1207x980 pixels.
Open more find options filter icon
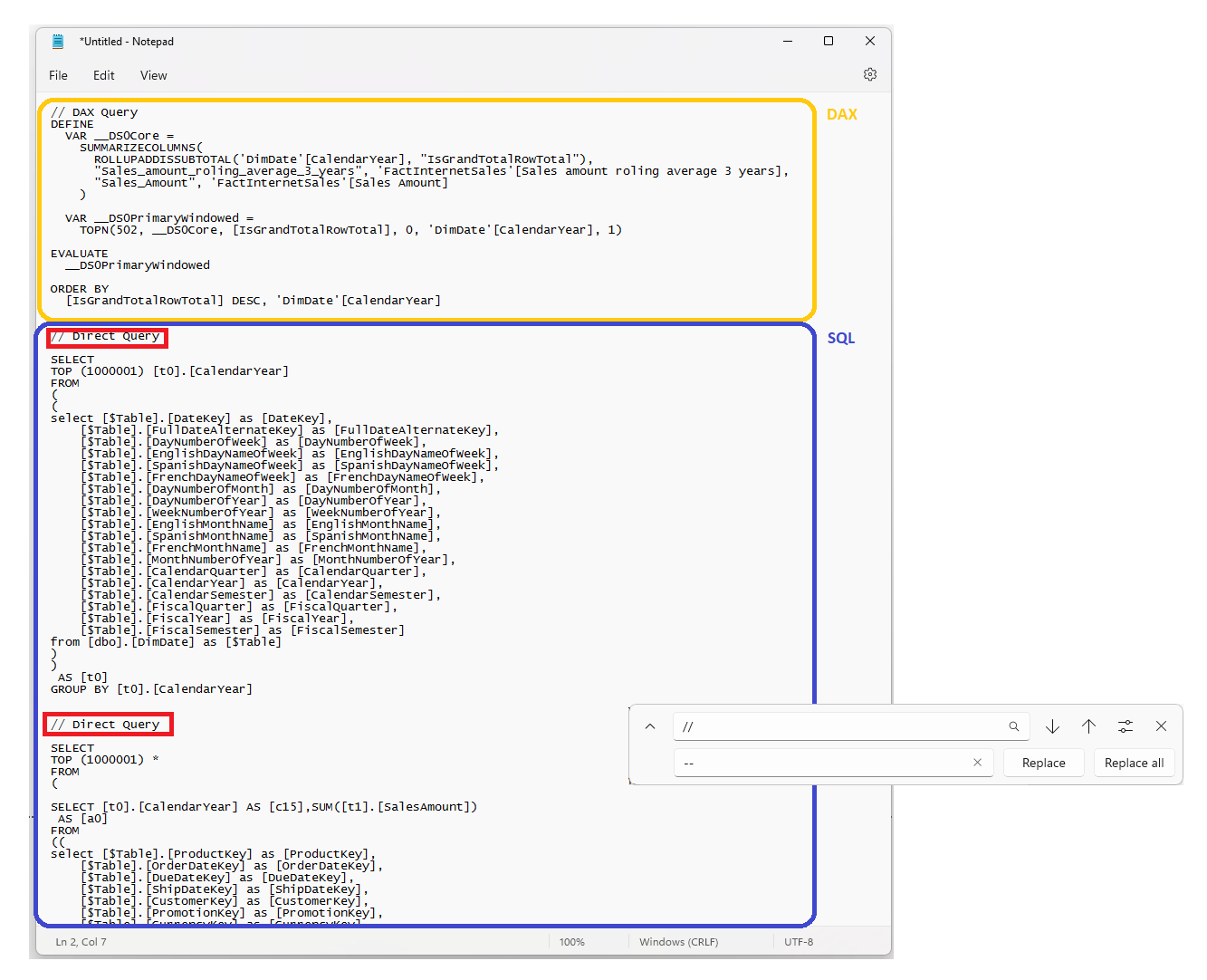(x=1125, y=725)
